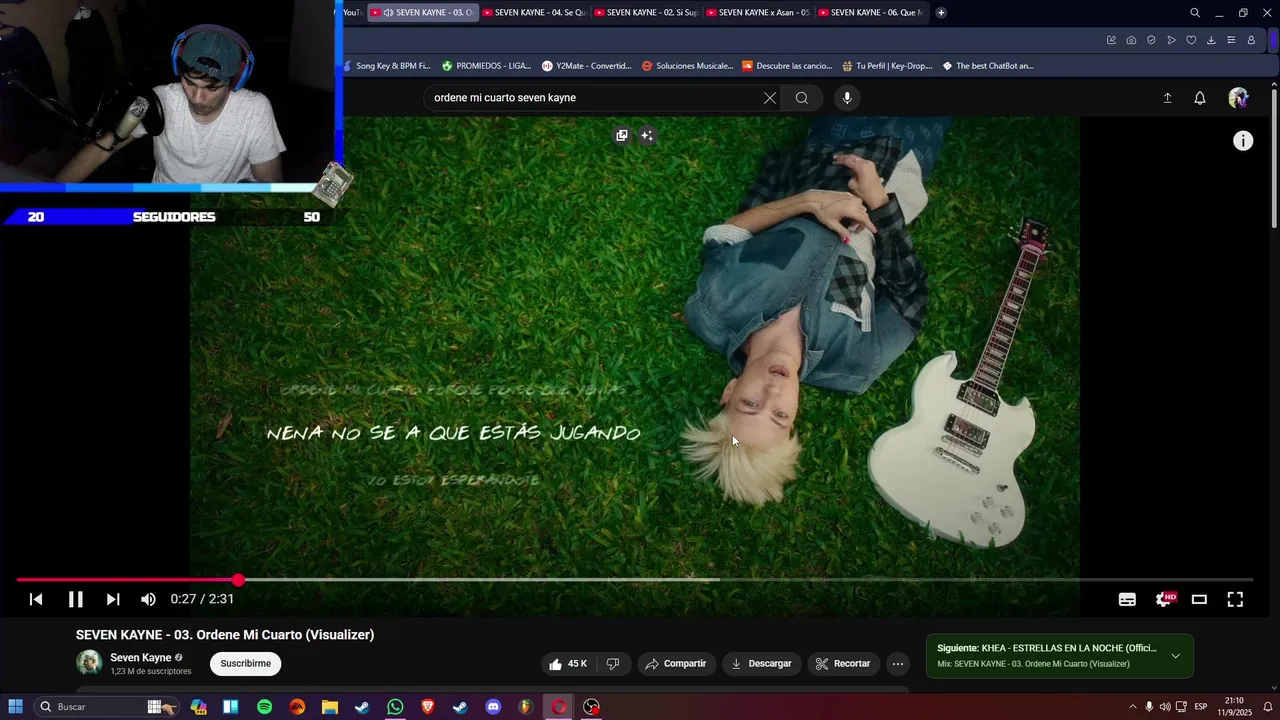Open the Windows Start menu

[x=15, y=707]
